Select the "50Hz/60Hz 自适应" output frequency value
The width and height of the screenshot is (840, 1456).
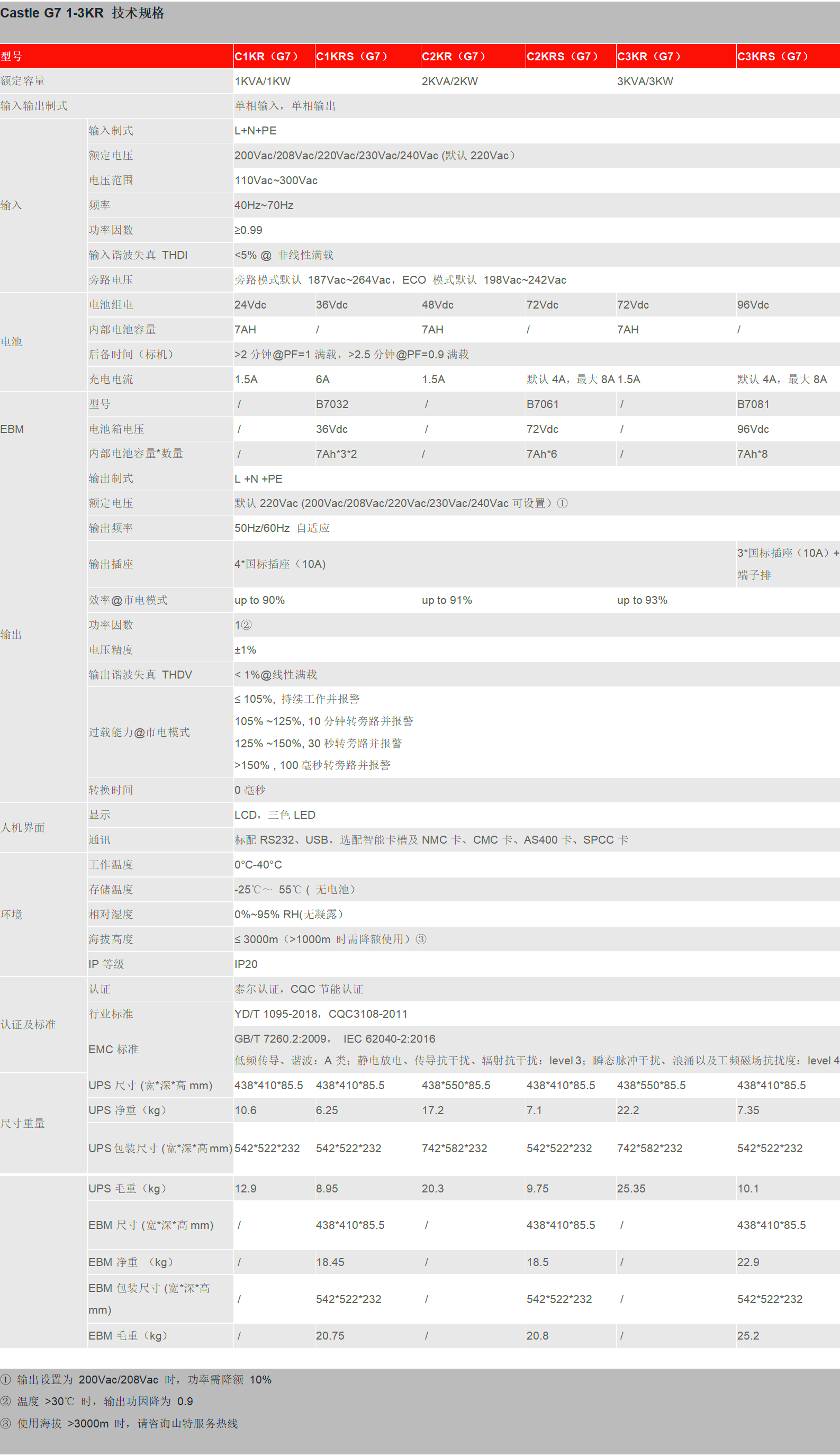coord(282,528)
